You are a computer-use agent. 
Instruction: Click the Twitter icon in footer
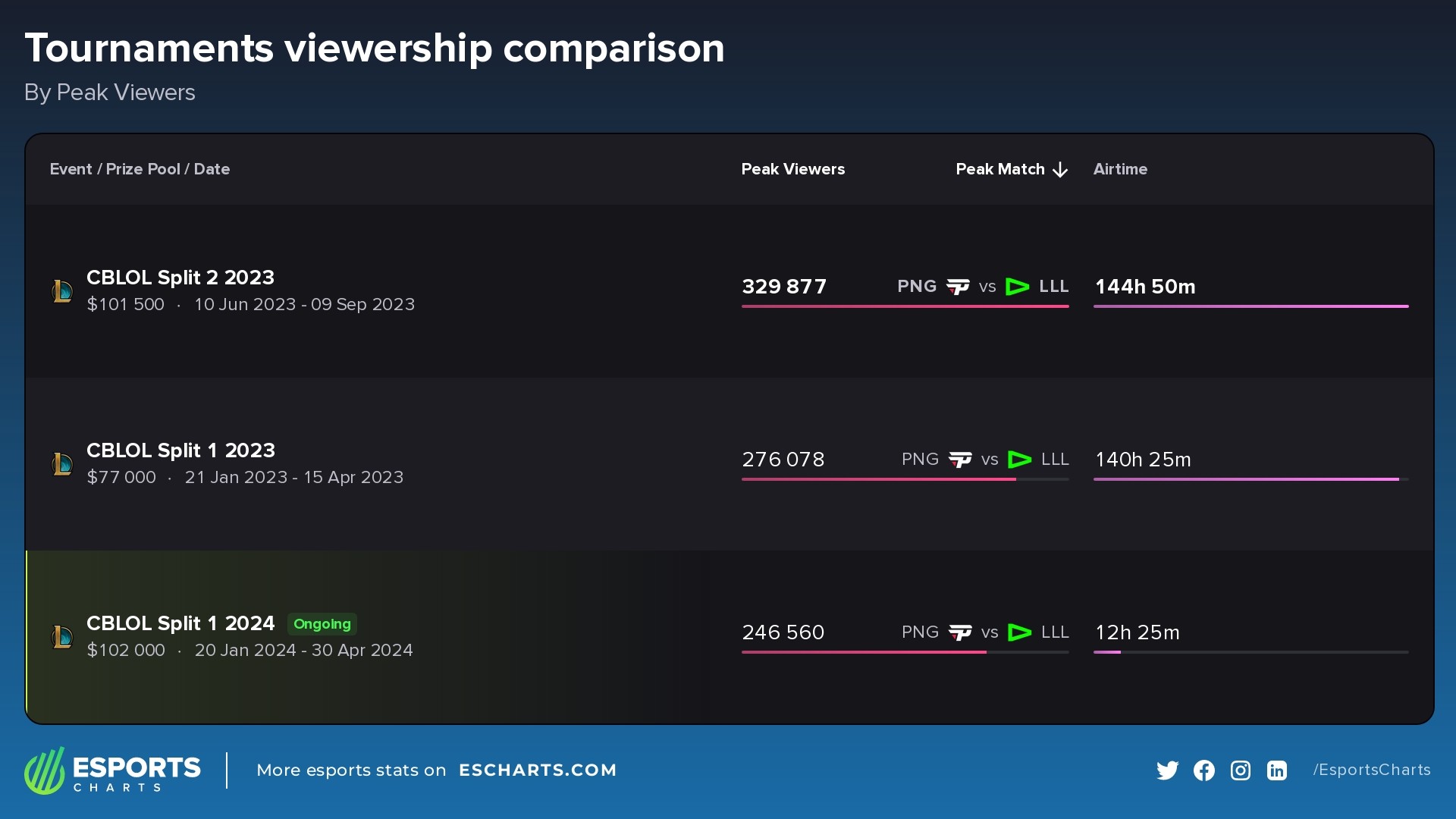pos(1167,770)
